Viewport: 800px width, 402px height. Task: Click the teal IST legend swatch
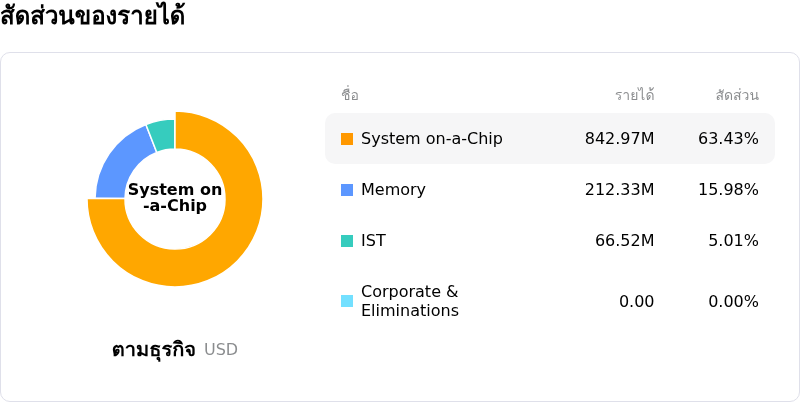coord(347,241)
